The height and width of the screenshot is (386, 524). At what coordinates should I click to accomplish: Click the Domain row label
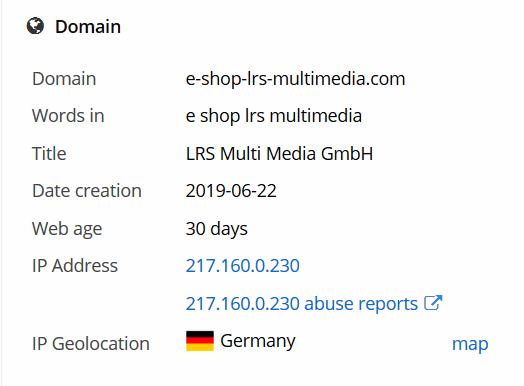64,79
